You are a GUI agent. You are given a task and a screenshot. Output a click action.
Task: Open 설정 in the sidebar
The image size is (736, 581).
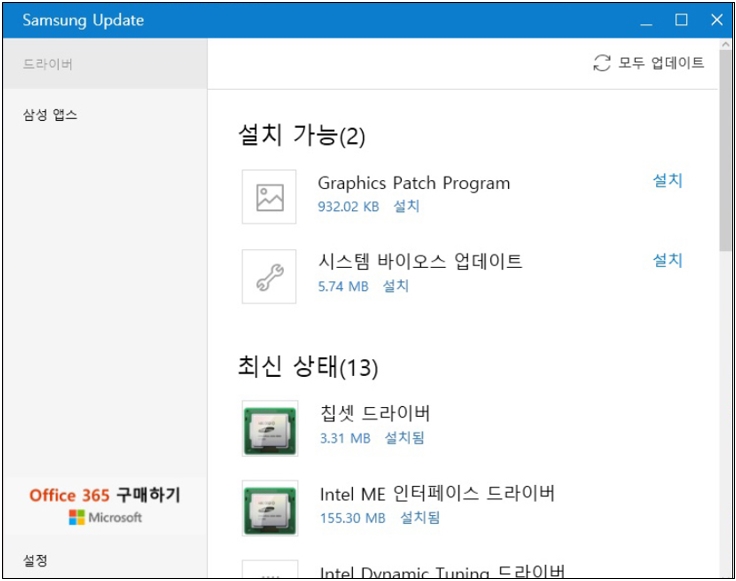(x=35, y=560)
